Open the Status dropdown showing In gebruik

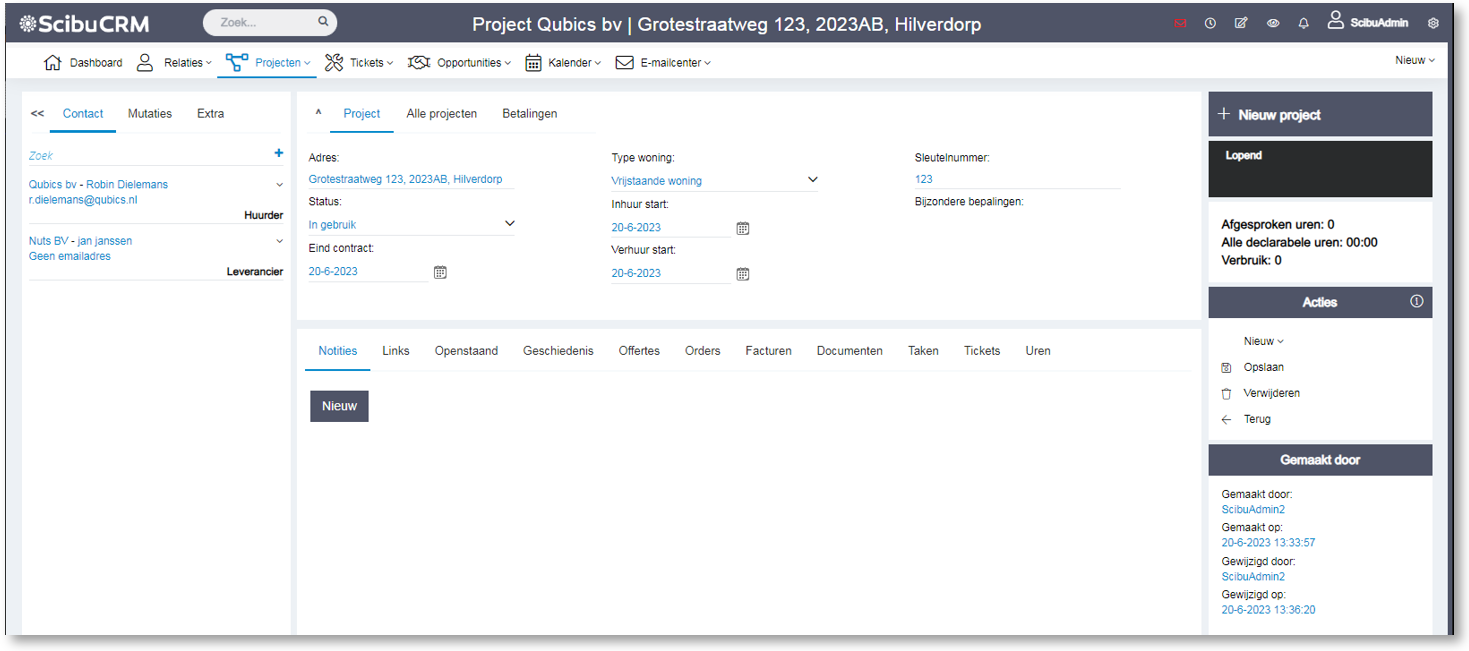(x=411, y=225)
